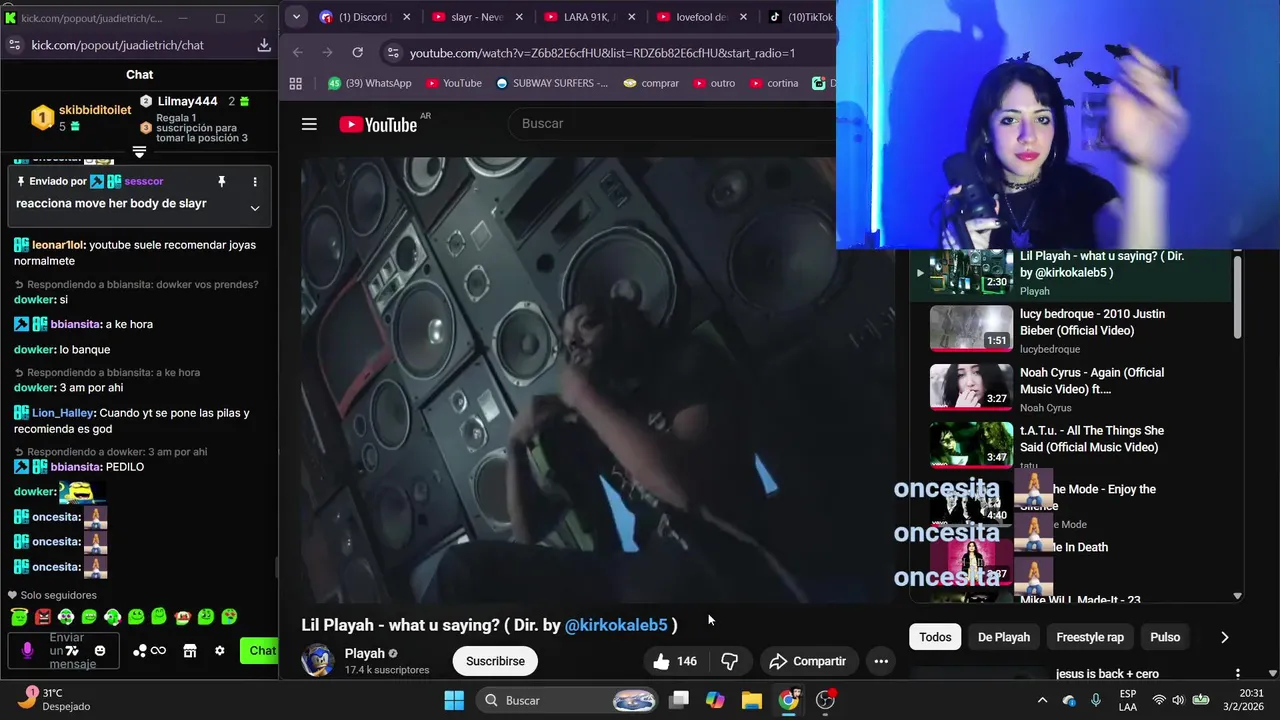Click the YouTube Buscar search field
Viewport: 1280px width, 720px height.
pos(670,124)
